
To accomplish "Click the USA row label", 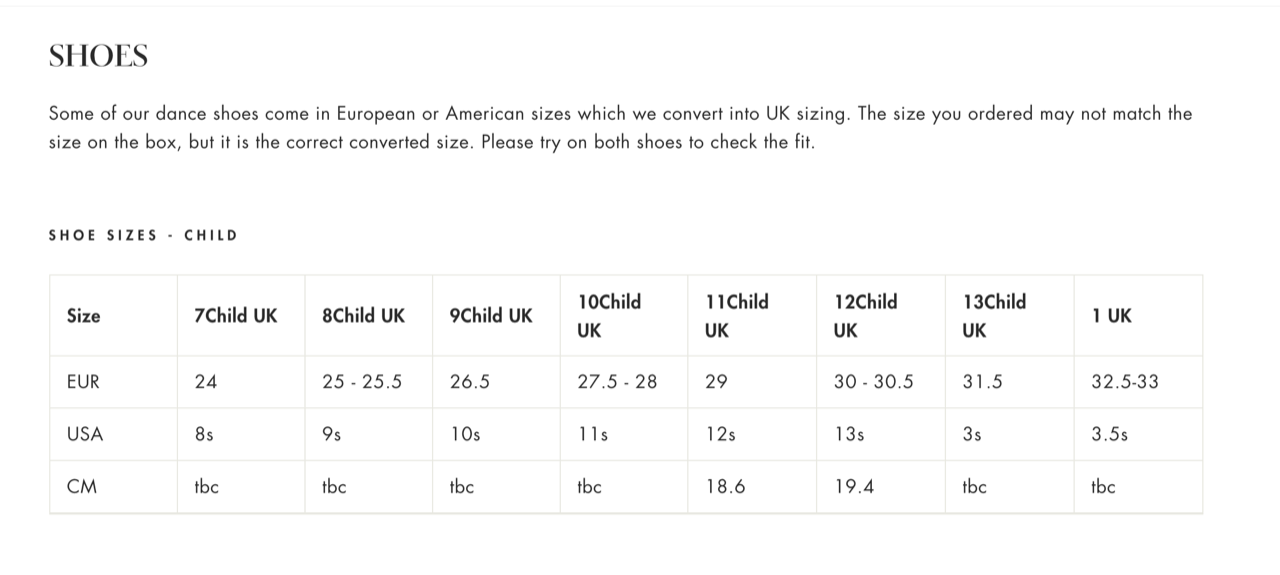I will click(85, 435).
